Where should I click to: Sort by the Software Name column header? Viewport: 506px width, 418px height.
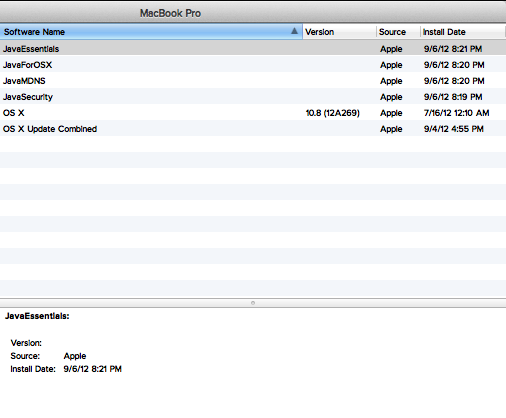(x=151, y=32)
